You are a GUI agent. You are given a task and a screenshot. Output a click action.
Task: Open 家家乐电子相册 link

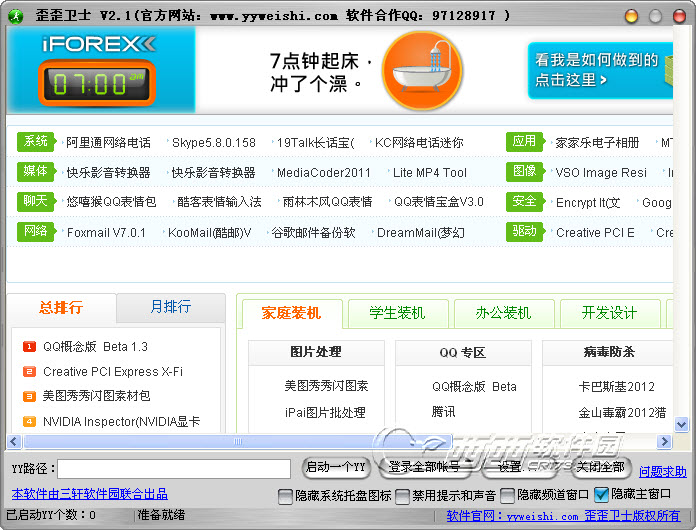[597, 142]
